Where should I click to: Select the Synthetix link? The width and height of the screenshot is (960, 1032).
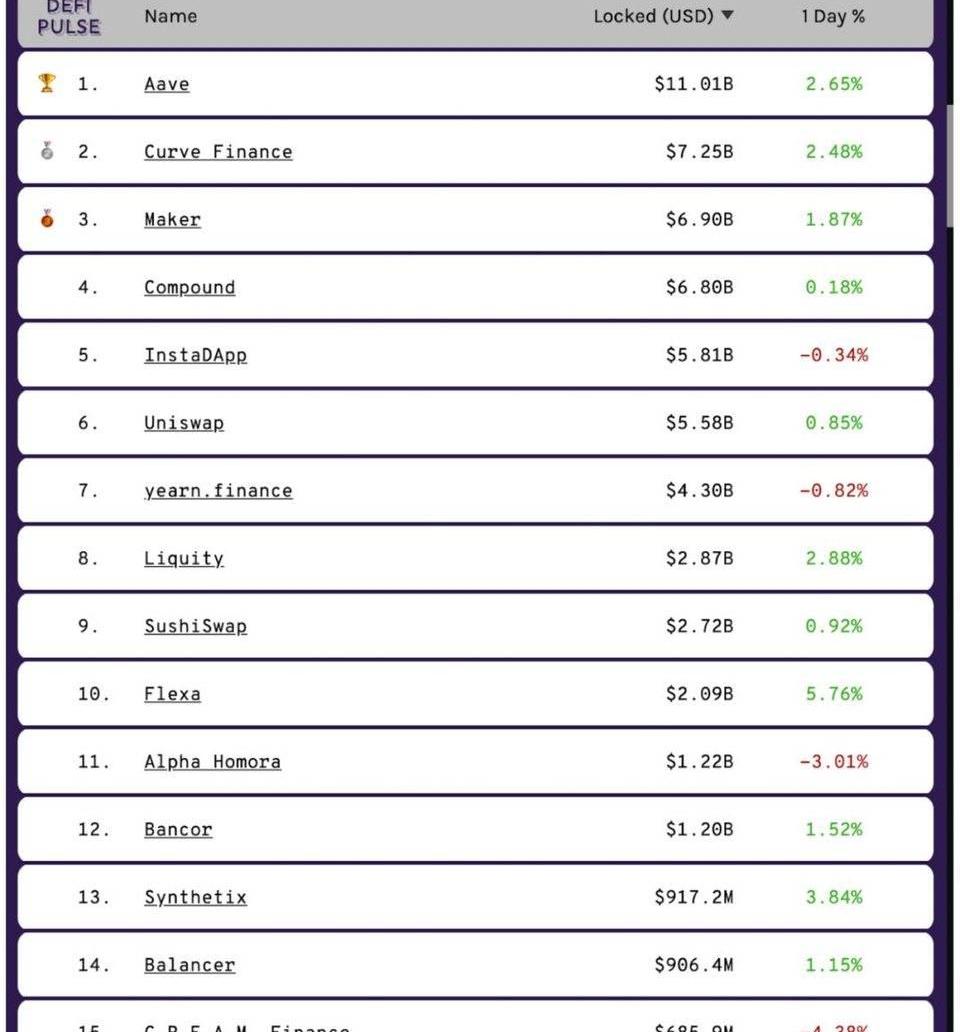click(195, 898)
